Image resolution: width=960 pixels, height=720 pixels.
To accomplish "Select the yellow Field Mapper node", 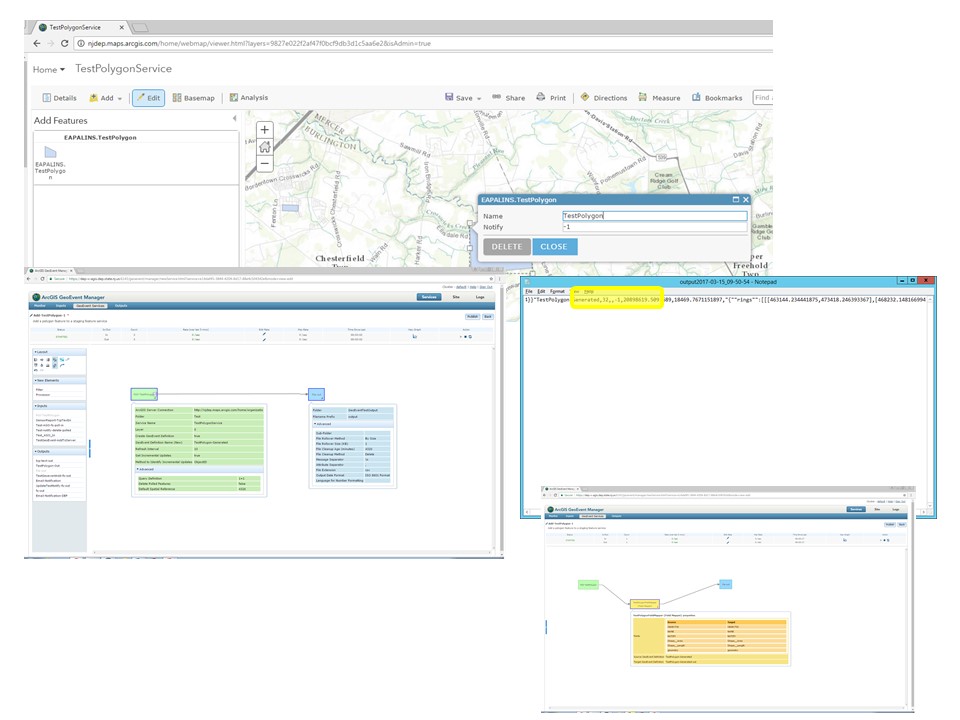I will coord(645,604).
